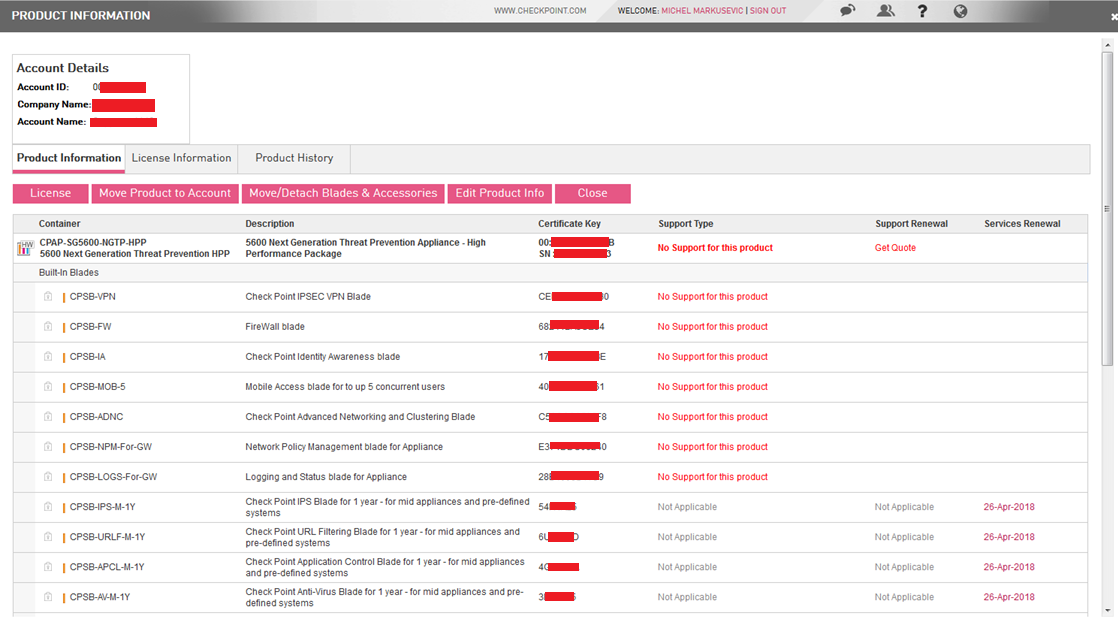Screen dimensions: 1118x623
Task: Open the users icon in header
Action: click(x=886, y=11)
